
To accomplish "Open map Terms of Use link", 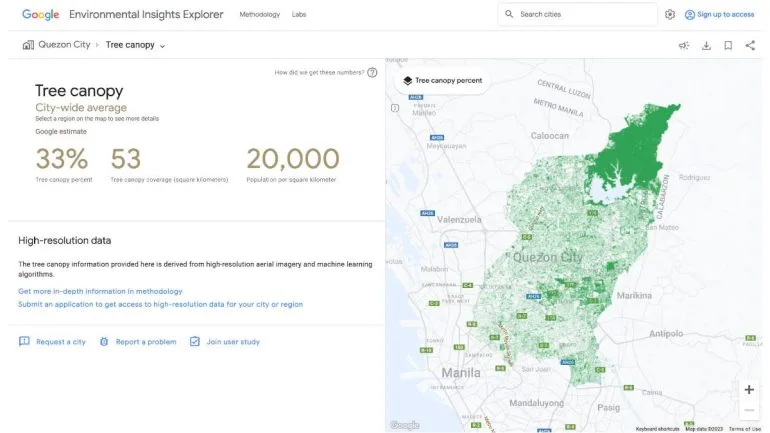I will point(744,429).
